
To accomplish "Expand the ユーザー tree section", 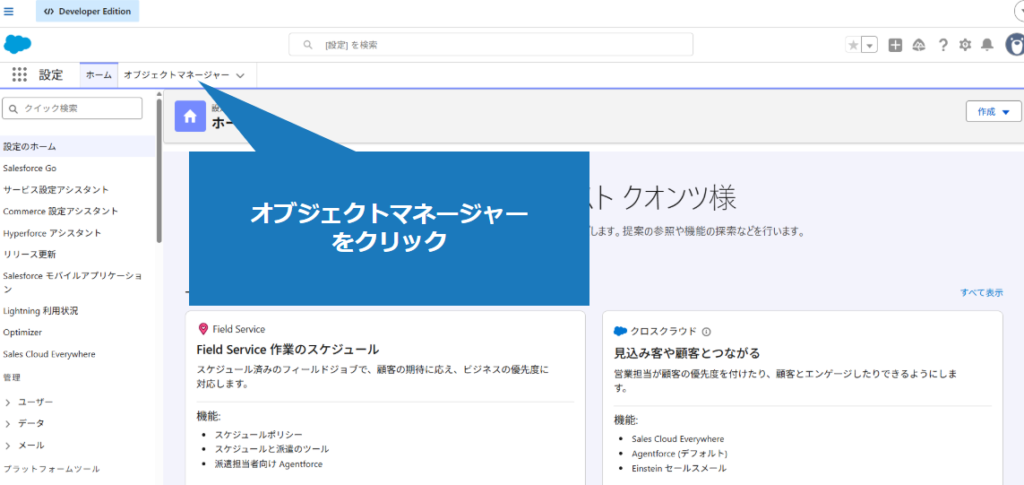I will point(8,402).
